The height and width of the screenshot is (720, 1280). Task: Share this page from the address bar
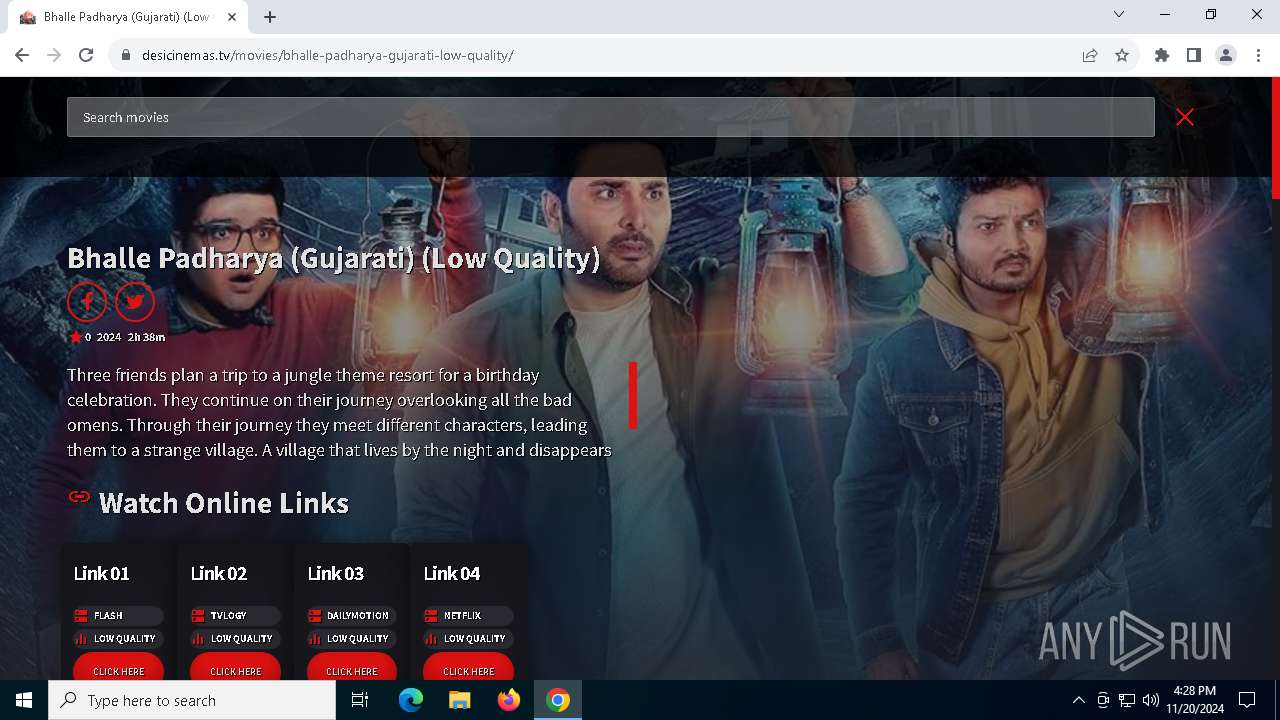tap(1090, 55)
